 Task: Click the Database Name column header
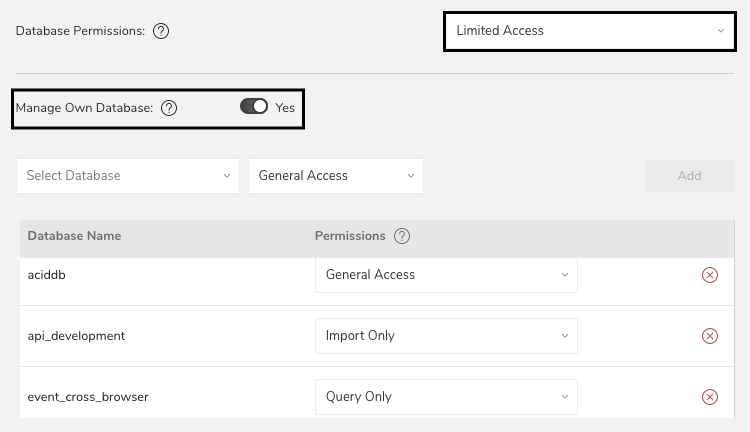[x=74, y=236]
